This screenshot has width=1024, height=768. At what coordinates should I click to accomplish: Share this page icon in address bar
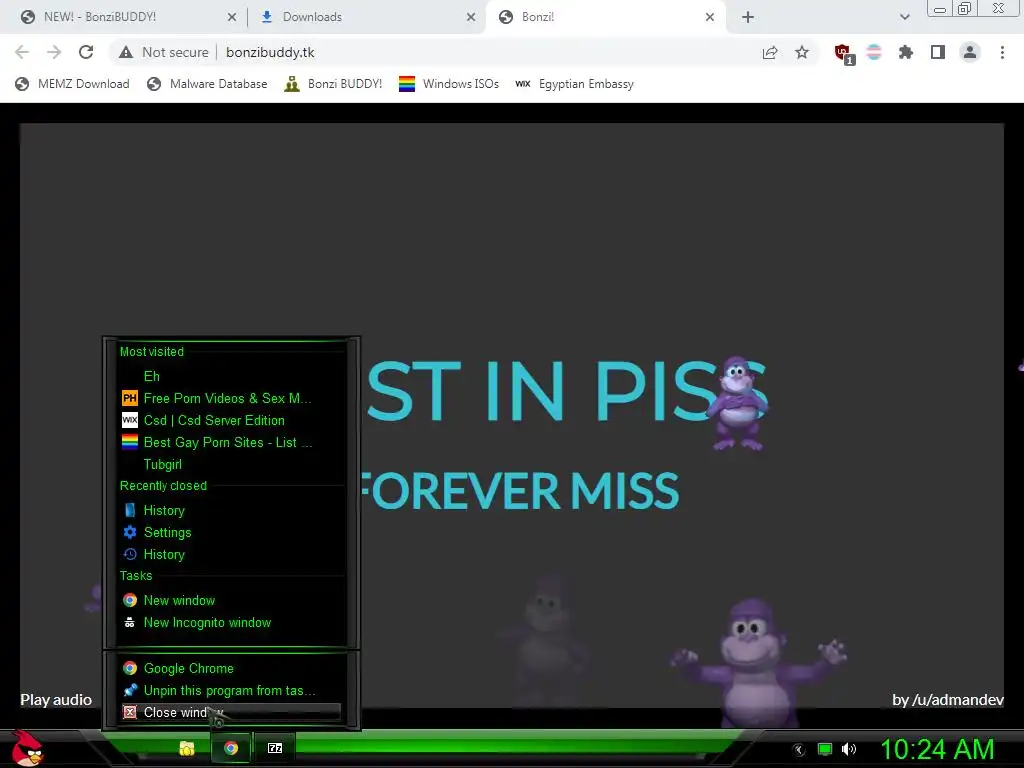770,52
